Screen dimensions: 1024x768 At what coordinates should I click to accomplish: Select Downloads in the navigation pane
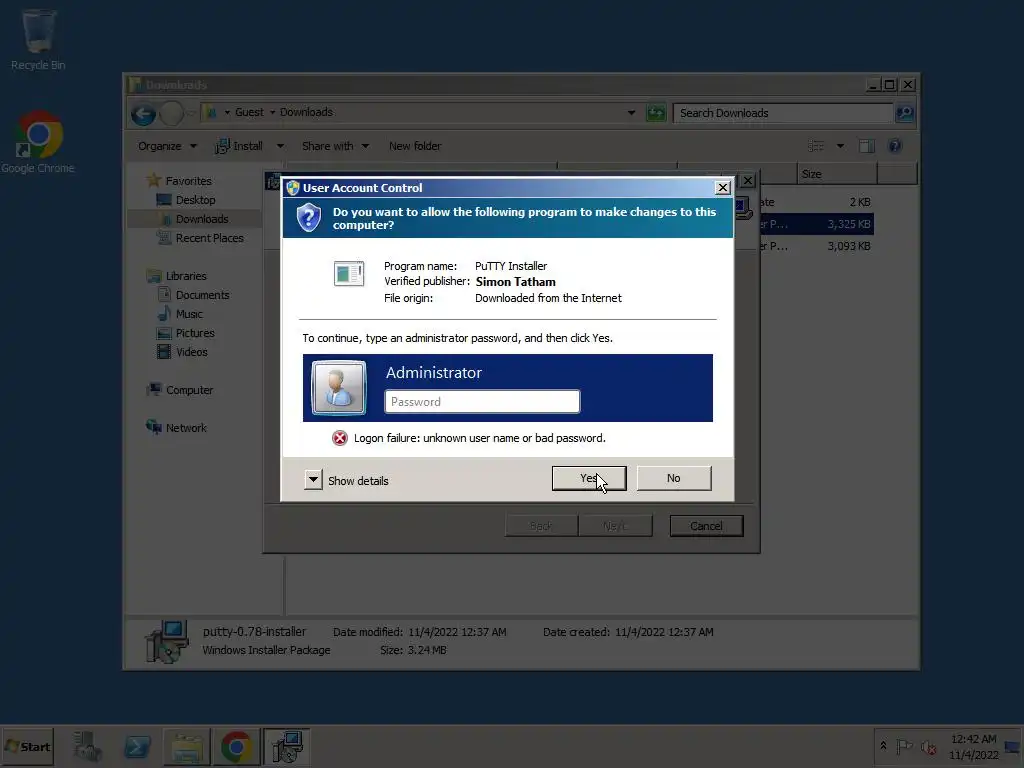[x=202, y=219]
